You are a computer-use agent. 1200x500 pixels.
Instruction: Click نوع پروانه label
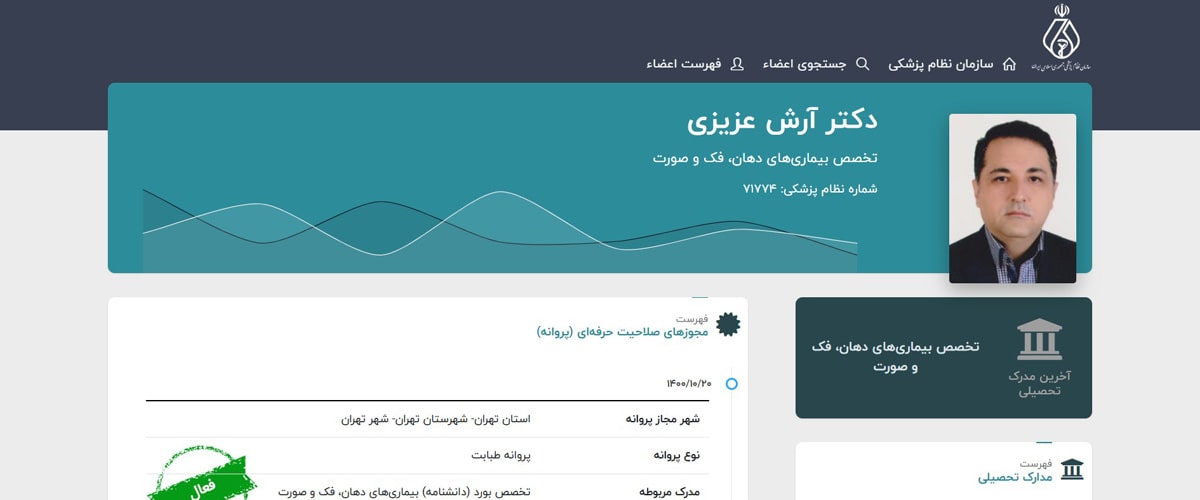coord(677,455)
